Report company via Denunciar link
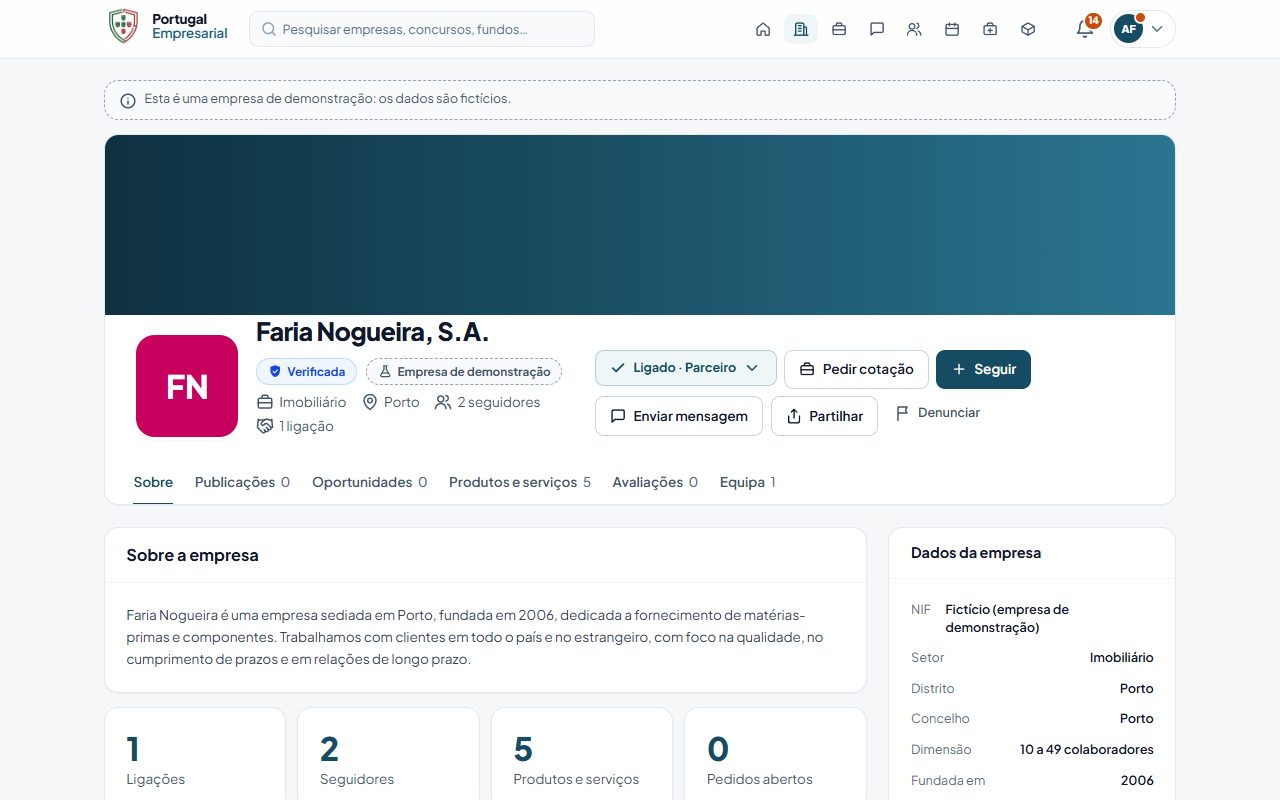The width and height of the screenshot is (1280, 800). pos(938,413)
